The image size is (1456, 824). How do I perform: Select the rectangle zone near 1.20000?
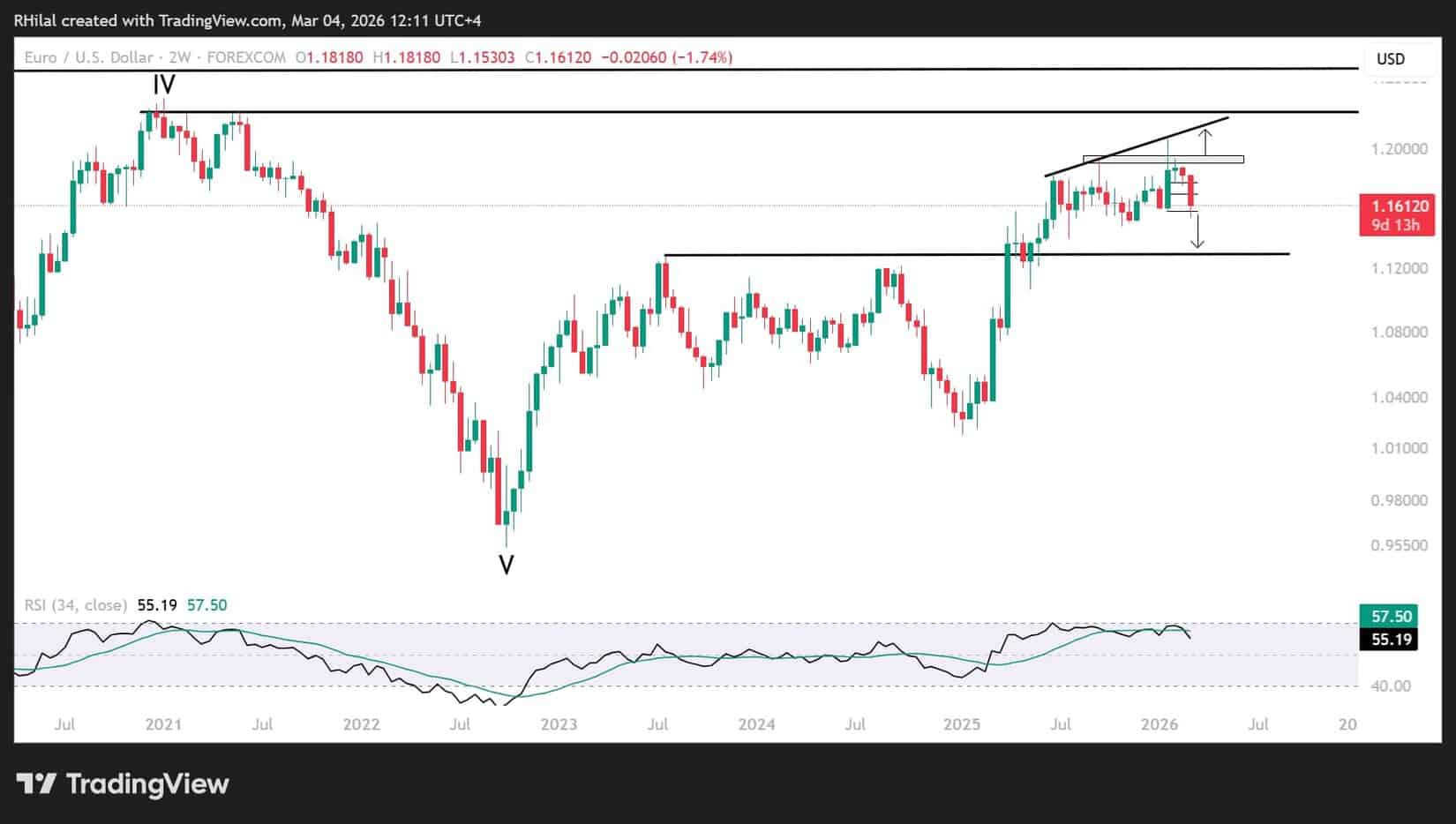coord(1163,160)
